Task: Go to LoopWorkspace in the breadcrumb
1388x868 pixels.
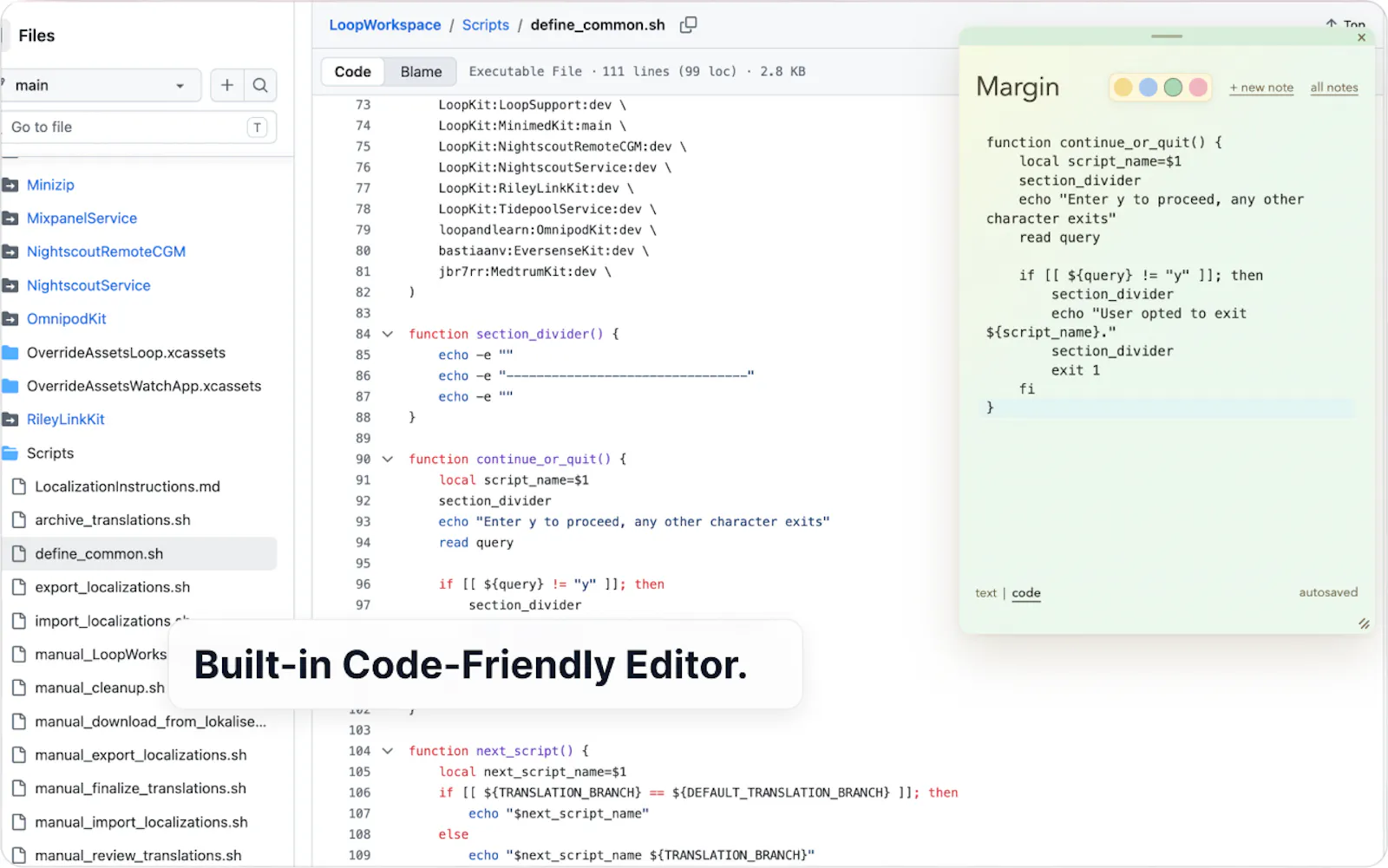Action: (x=385, y=25)
